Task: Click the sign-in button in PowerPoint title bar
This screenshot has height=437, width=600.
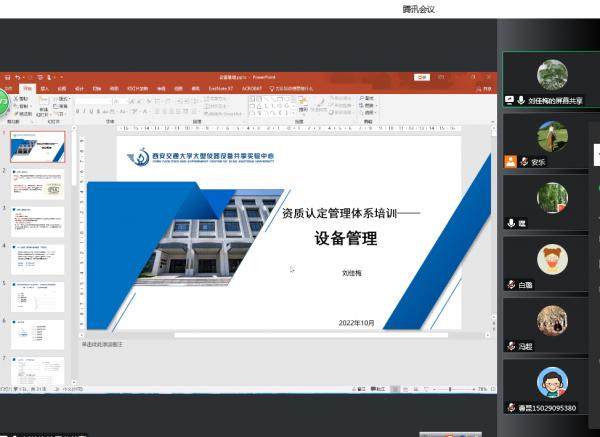Action: (421, 76)
